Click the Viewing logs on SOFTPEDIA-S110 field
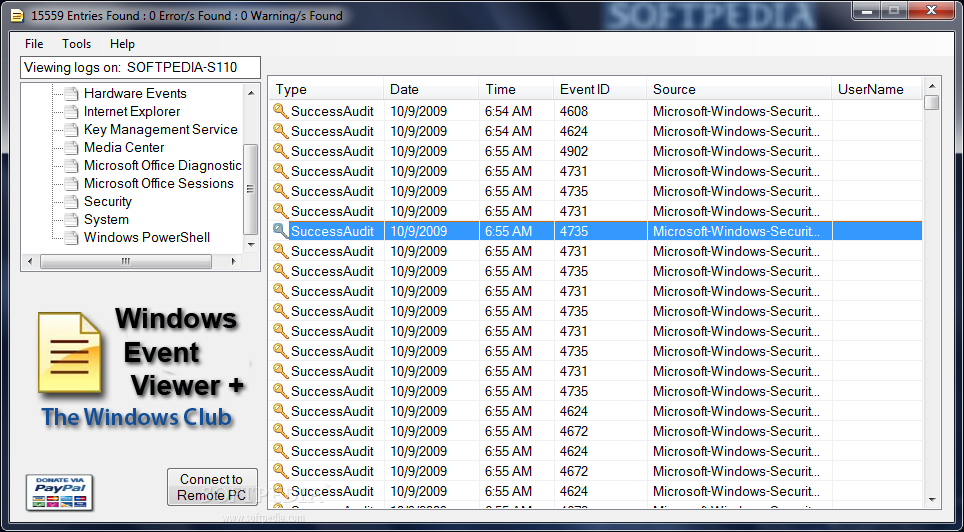The width and height of the screenshot is (964, 532). (140, 67)
